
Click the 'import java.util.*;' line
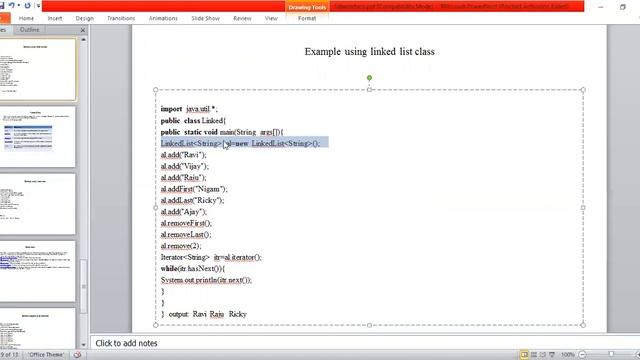(x=189, y=109)
